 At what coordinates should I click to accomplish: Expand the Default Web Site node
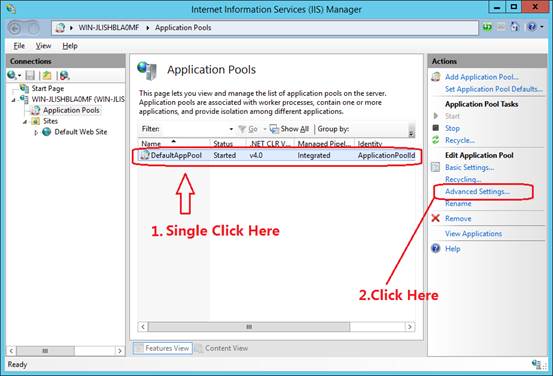coord(36,133)
